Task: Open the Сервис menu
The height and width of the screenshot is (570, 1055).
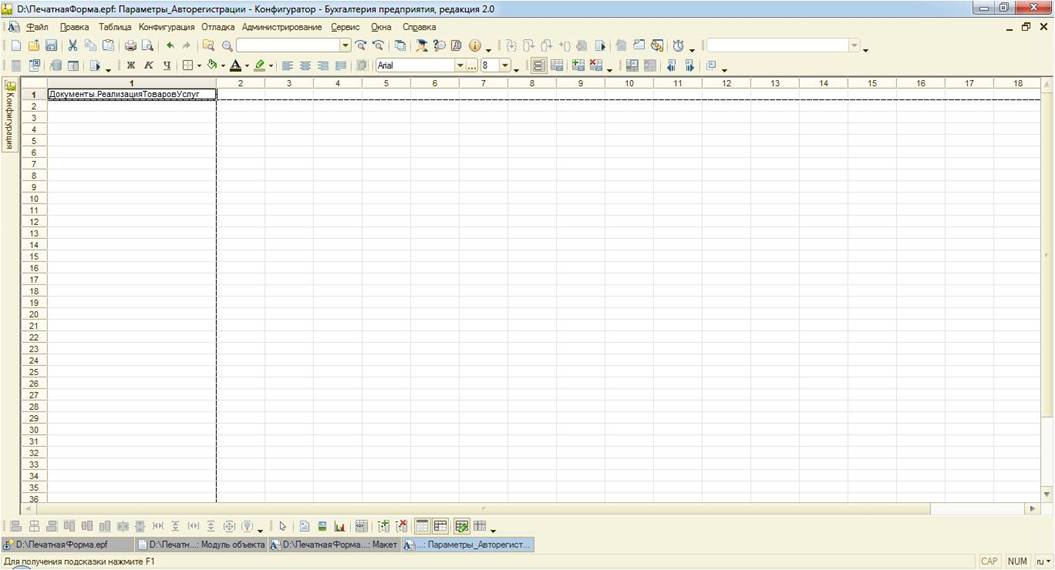Action: tap(345, 27)
